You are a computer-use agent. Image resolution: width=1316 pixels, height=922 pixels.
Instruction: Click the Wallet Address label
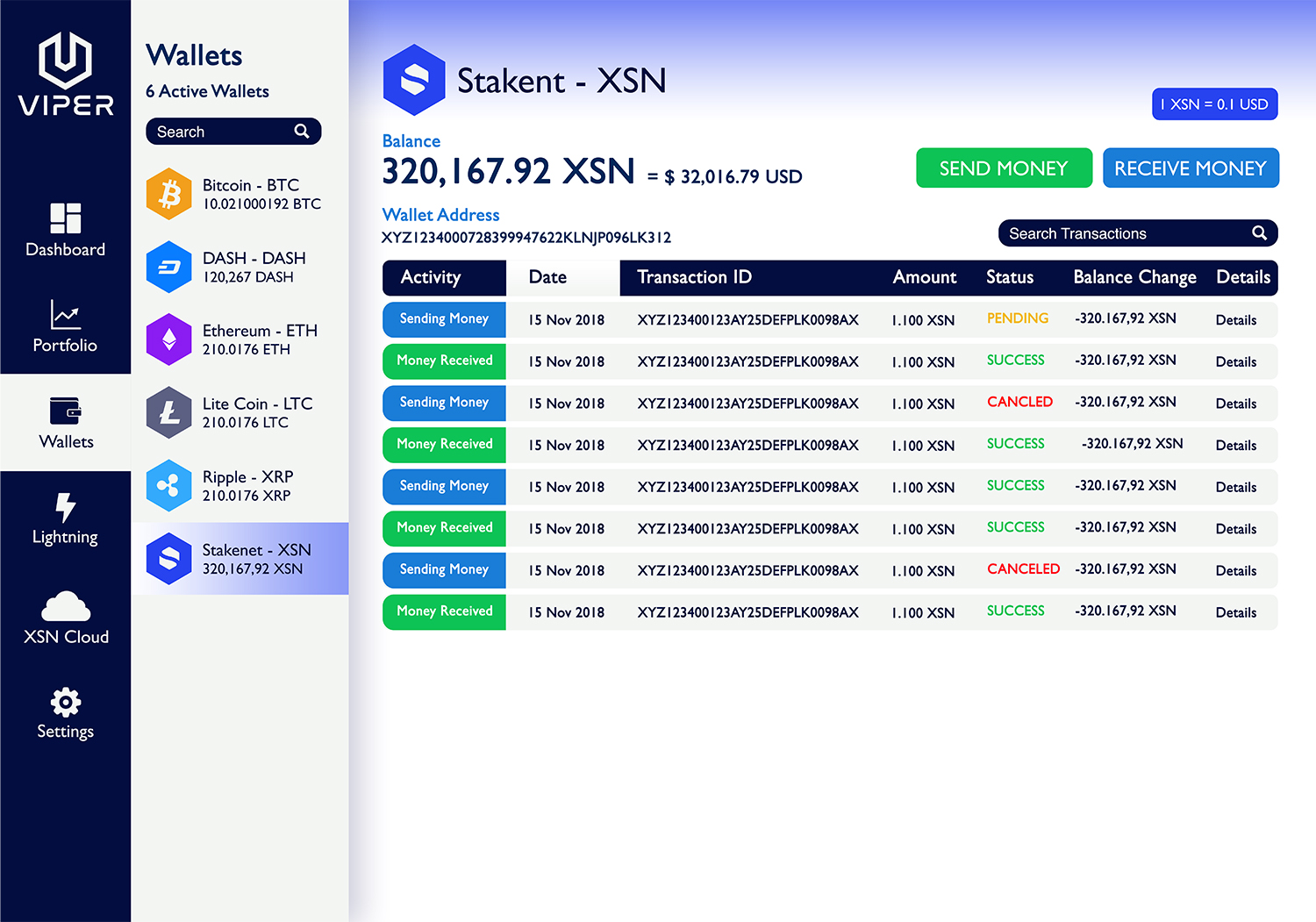[440, 215]
